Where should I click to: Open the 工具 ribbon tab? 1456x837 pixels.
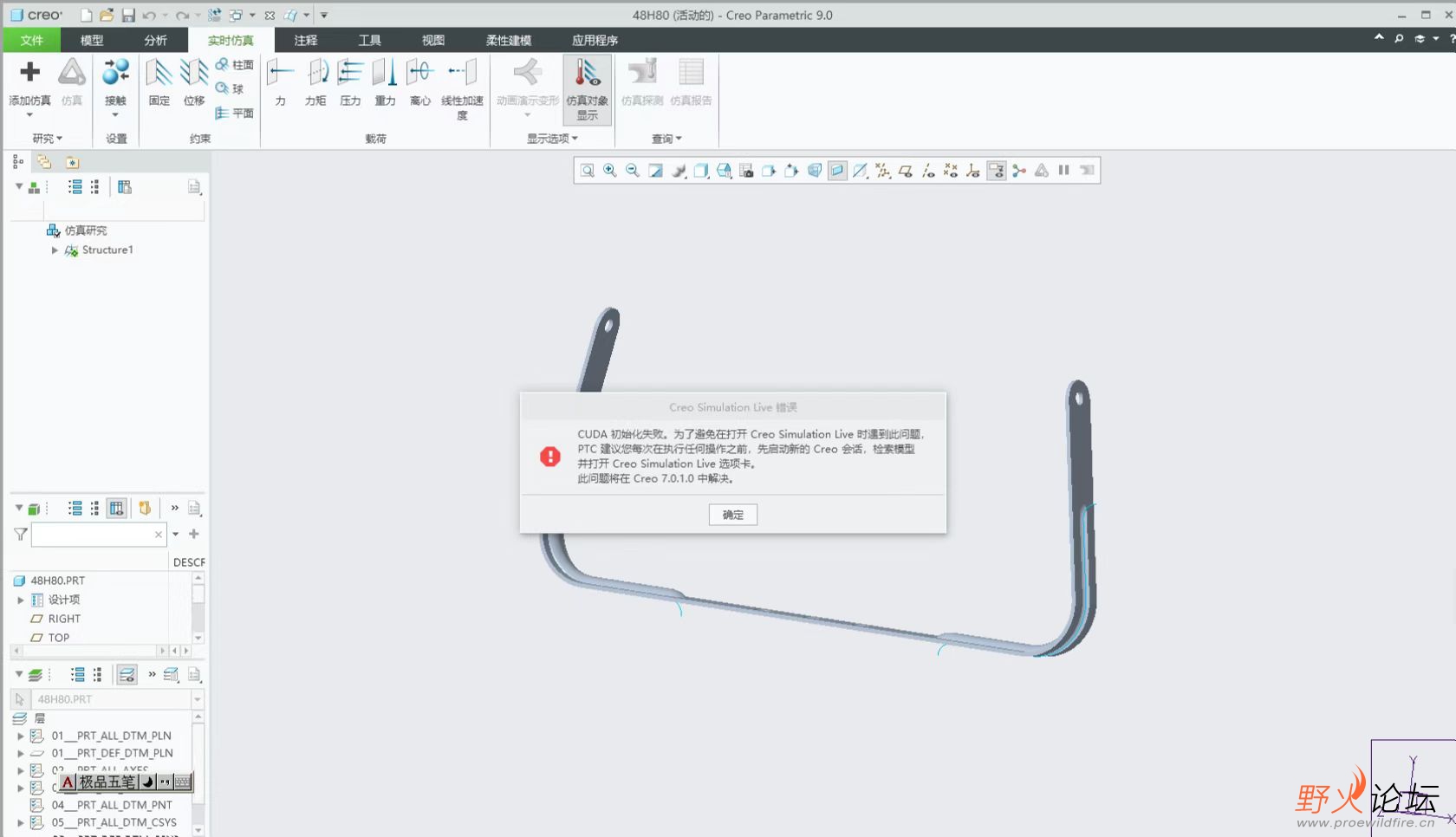[x=369, y=40]
